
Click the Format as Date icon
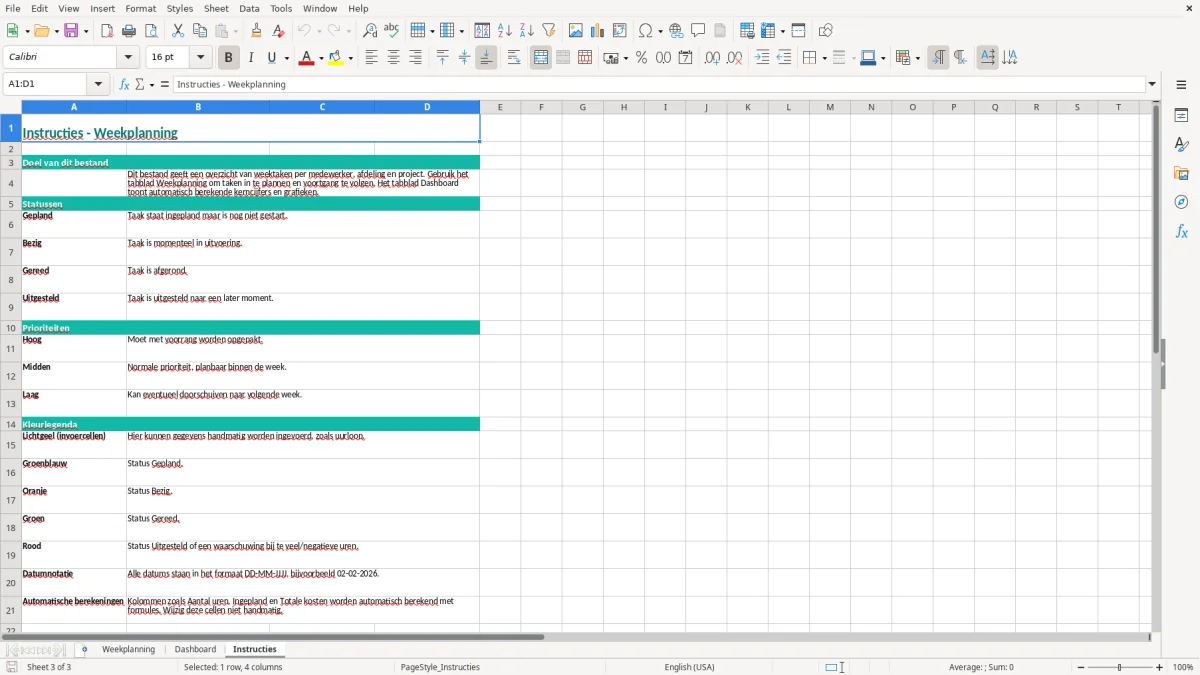[686, 58]
